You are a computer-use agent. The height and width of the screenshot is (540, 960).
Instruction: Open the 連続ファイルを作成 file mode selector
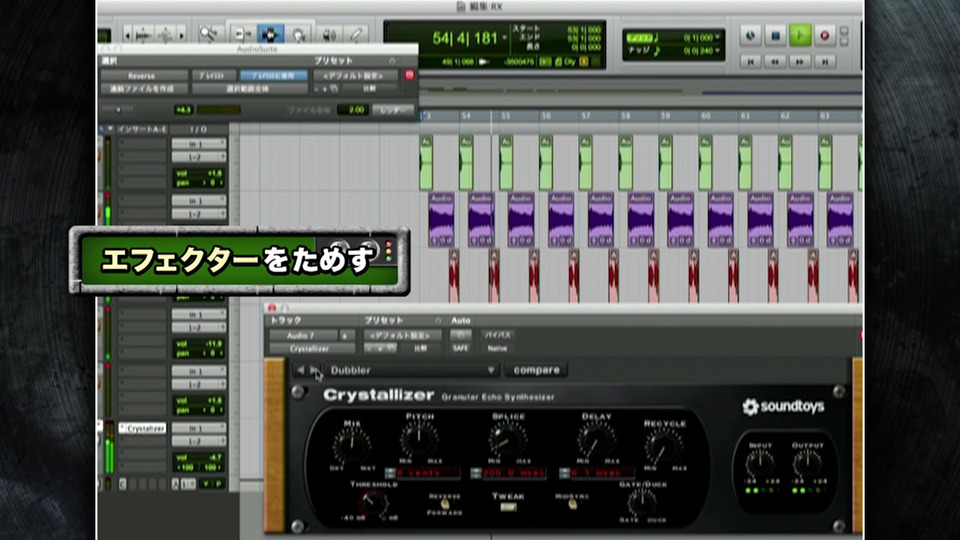pos(143,89)
